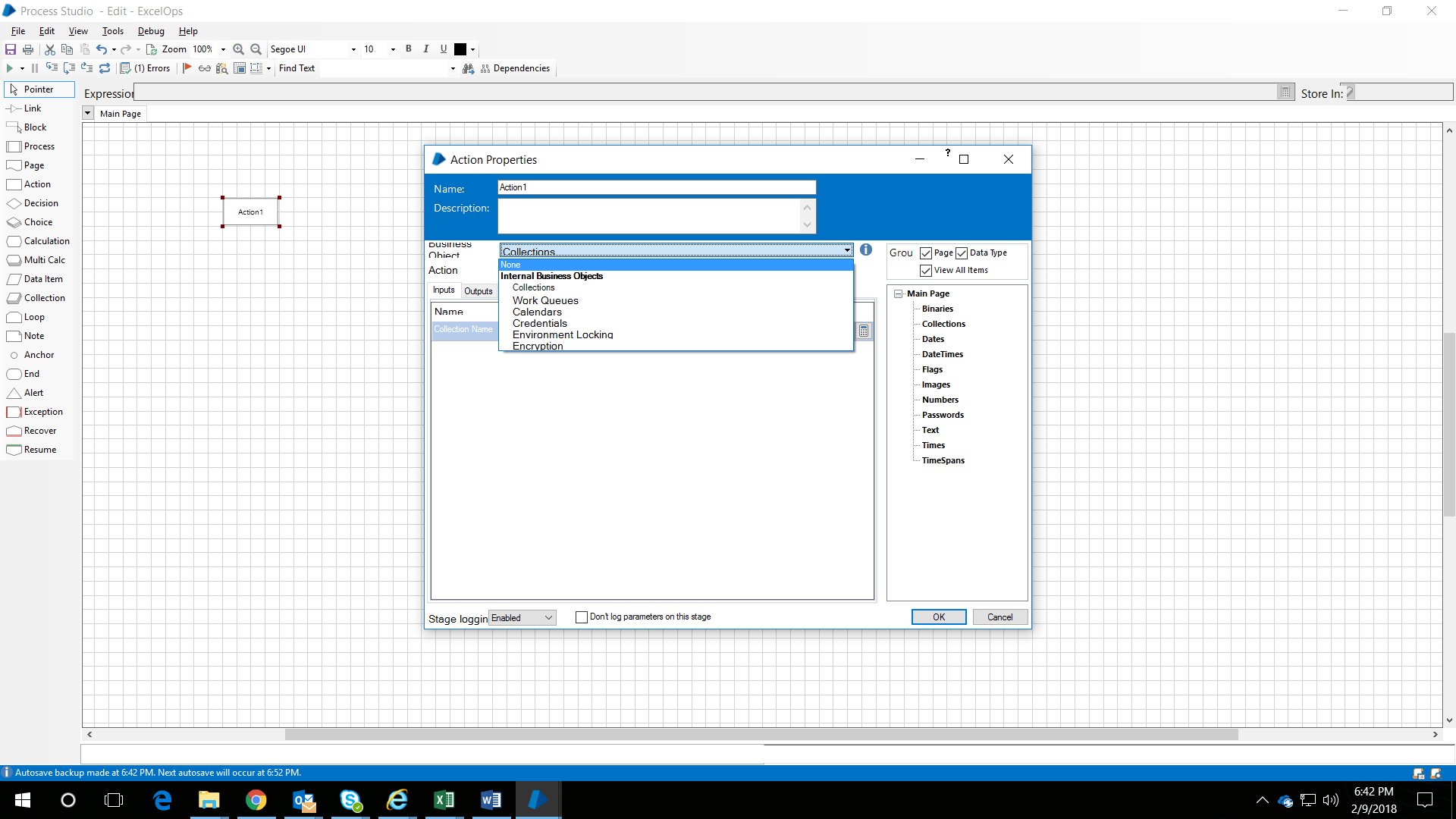Click the Cut tool icon
This screenshot has height=819, width=1456.
49,49
